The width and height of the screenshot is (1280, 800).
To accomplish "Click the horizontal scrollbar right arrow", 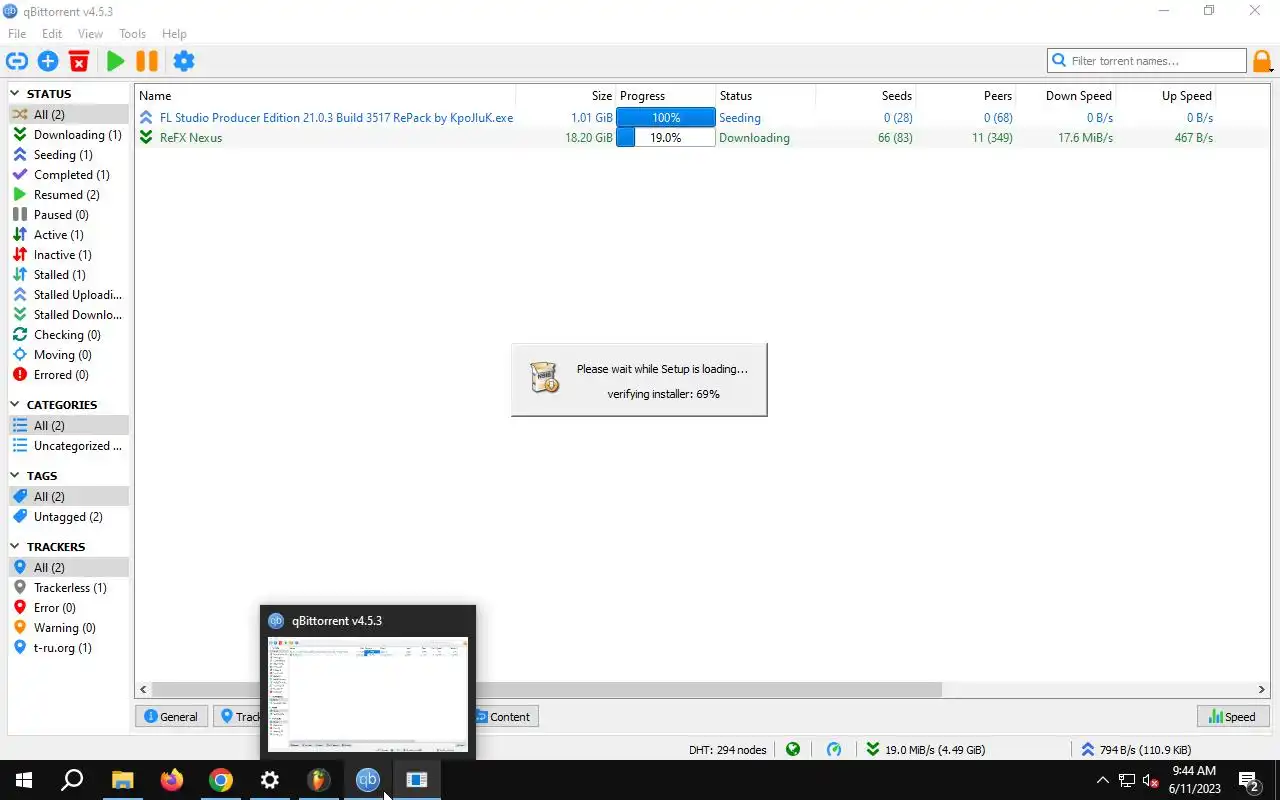I will tap(1261, 689).
